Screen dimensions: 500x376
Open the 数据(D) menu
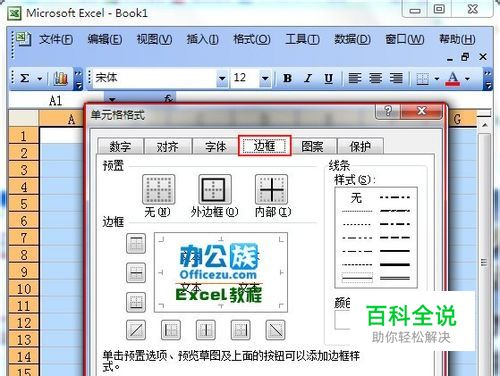point(353,39)
